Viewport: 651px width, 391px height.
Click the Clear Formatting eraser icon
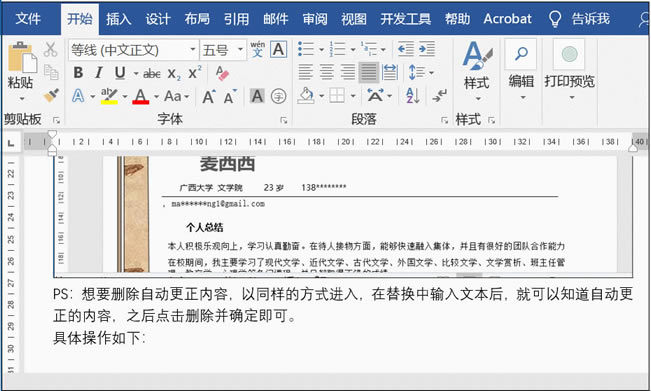pos(222,73)
